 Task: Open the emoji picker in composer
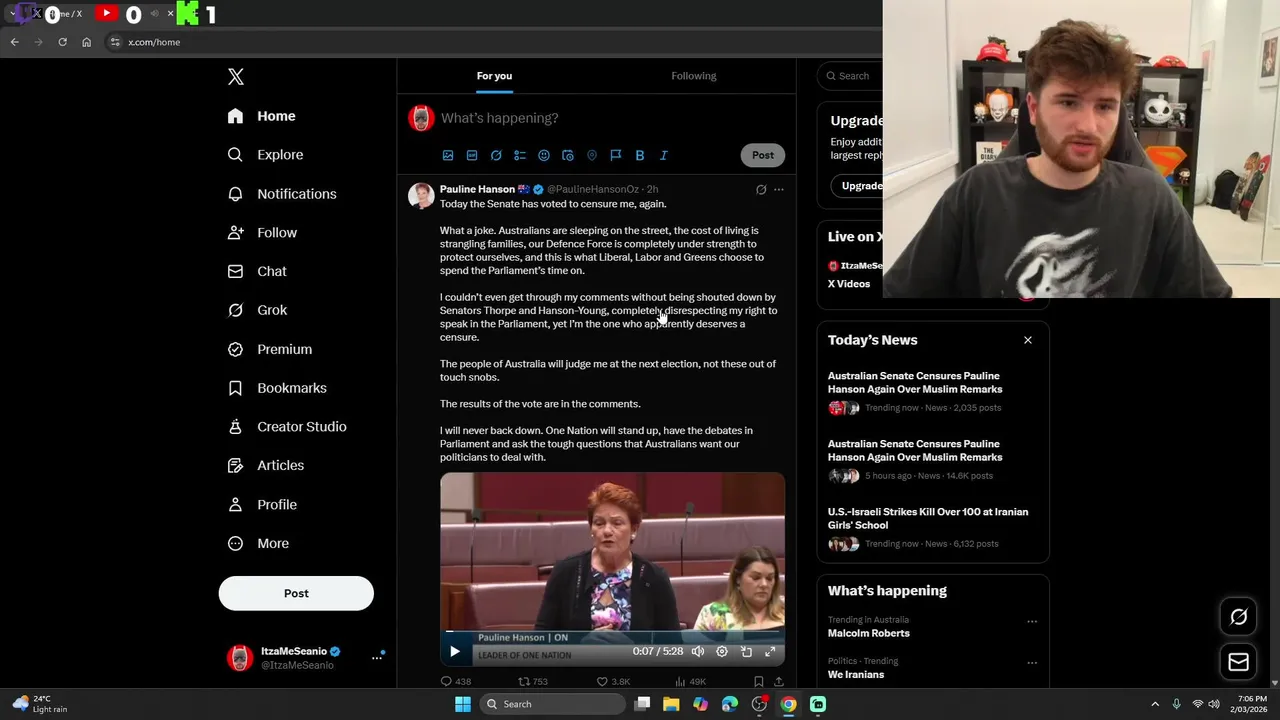(x=544, y=156)
